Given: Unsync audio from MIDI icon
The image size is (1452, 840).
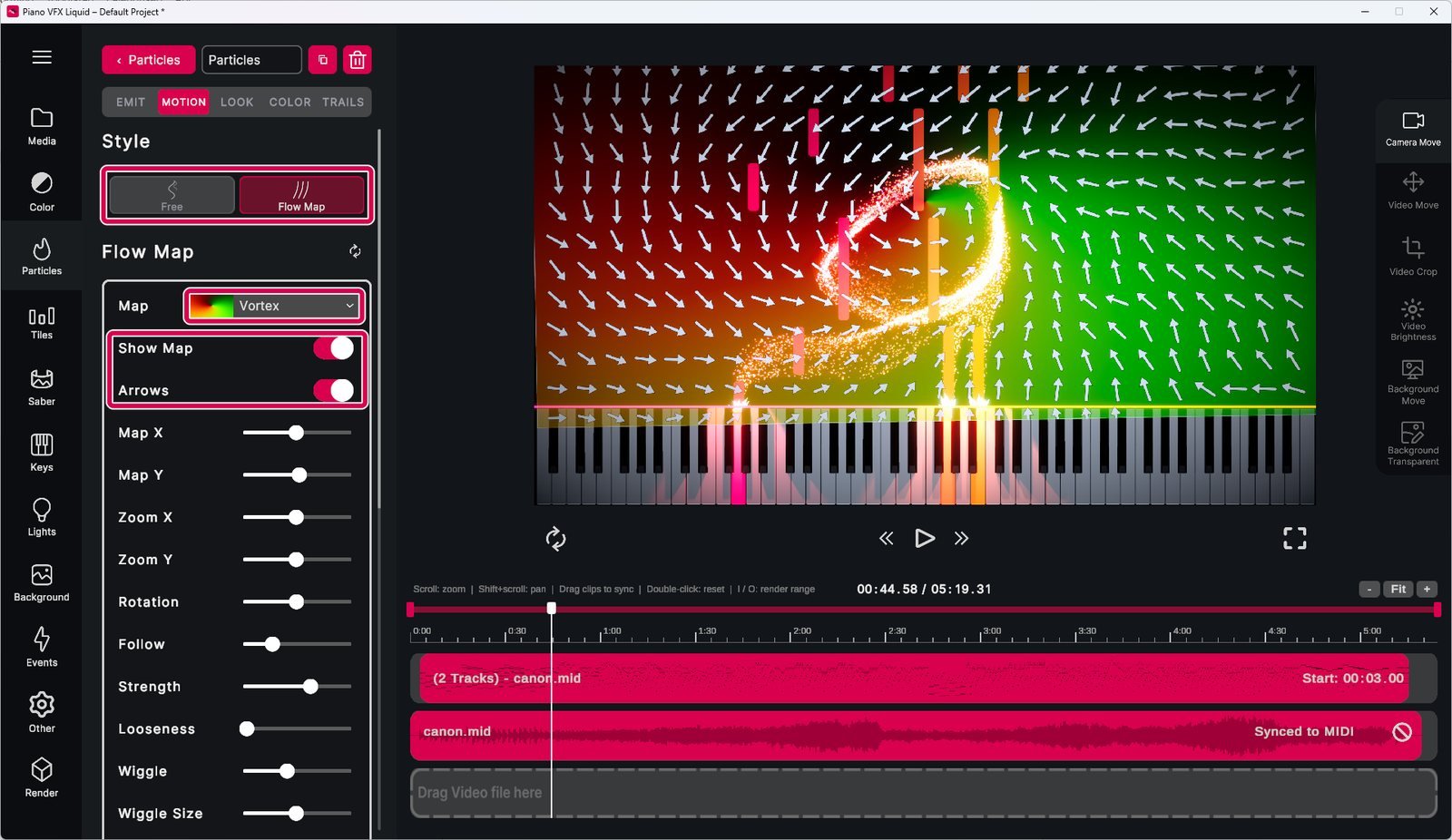Looking at the screenshot, I should tap(1402, 731).
